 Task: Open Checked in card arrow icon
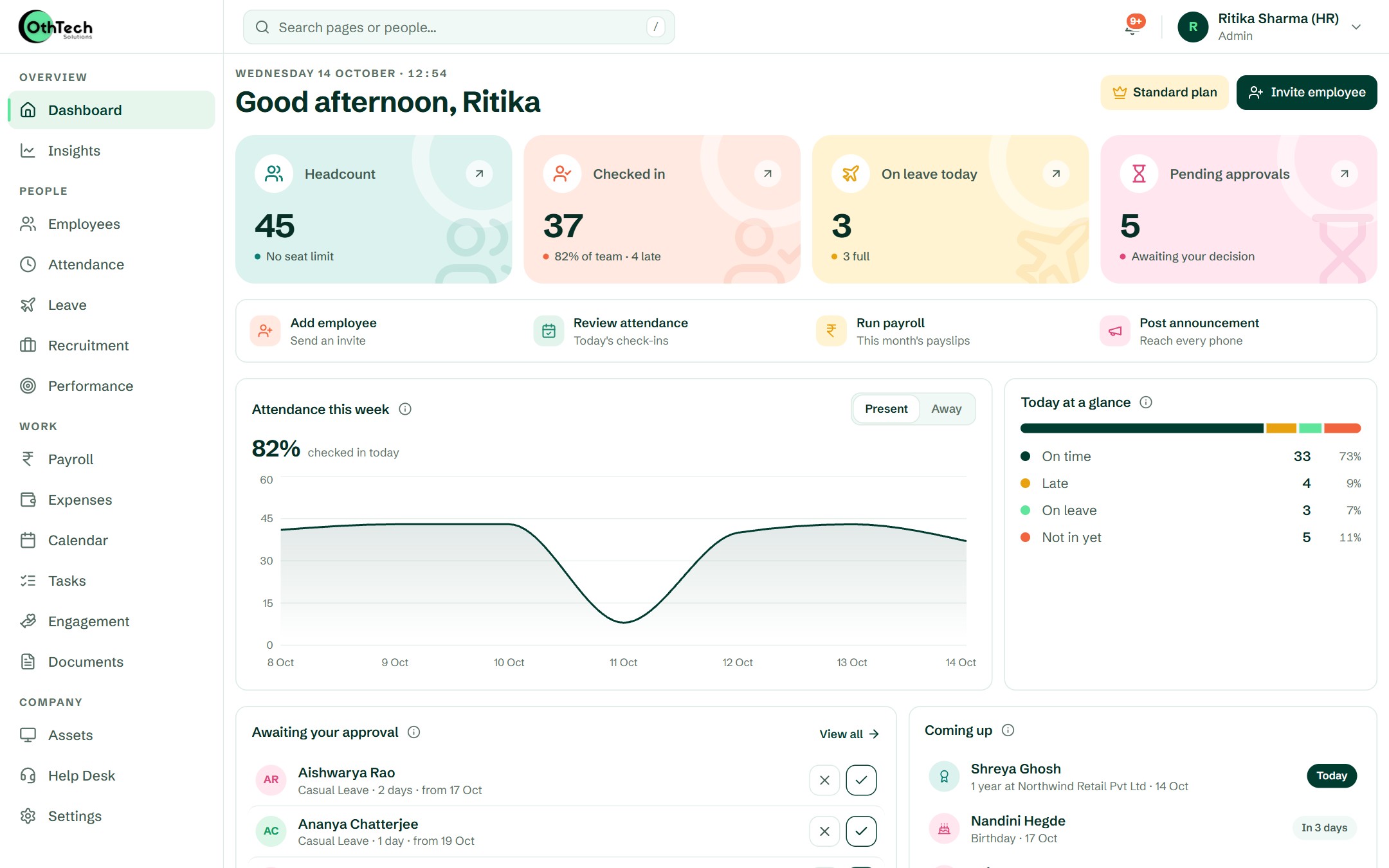coord(767,174)
